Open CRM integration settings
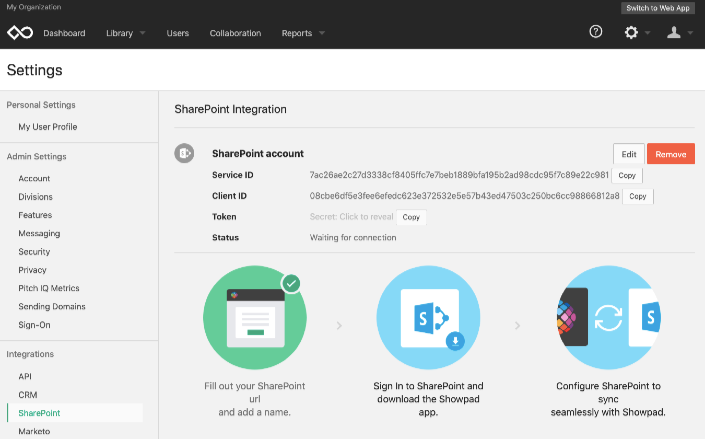The height and width of the screenshot is (439, 705). (x=28, y=395)
